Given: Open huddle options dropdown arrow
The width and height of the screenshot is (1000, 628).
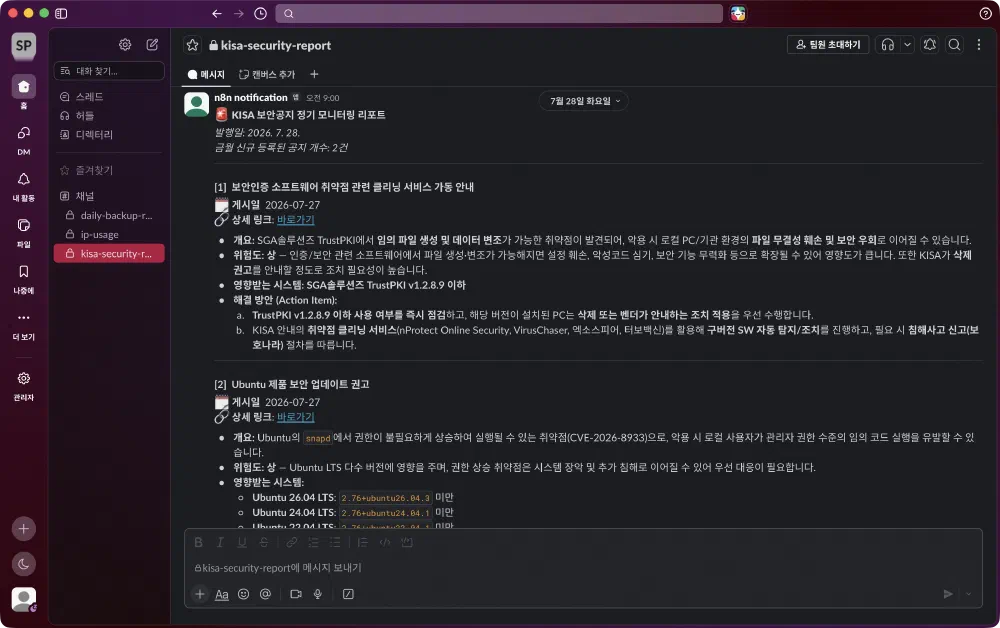Looking at the screenshot, I should [x=907, y=44].
